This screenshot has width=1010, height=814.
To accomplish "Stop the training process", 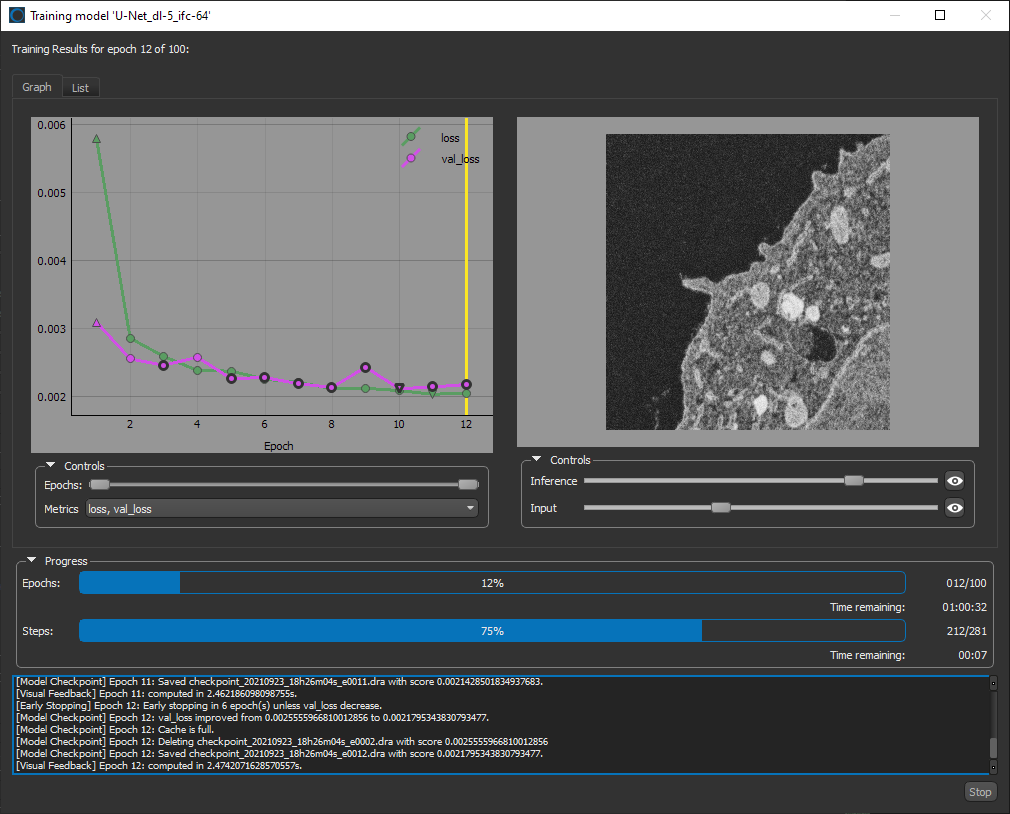I will coord(979,792).
